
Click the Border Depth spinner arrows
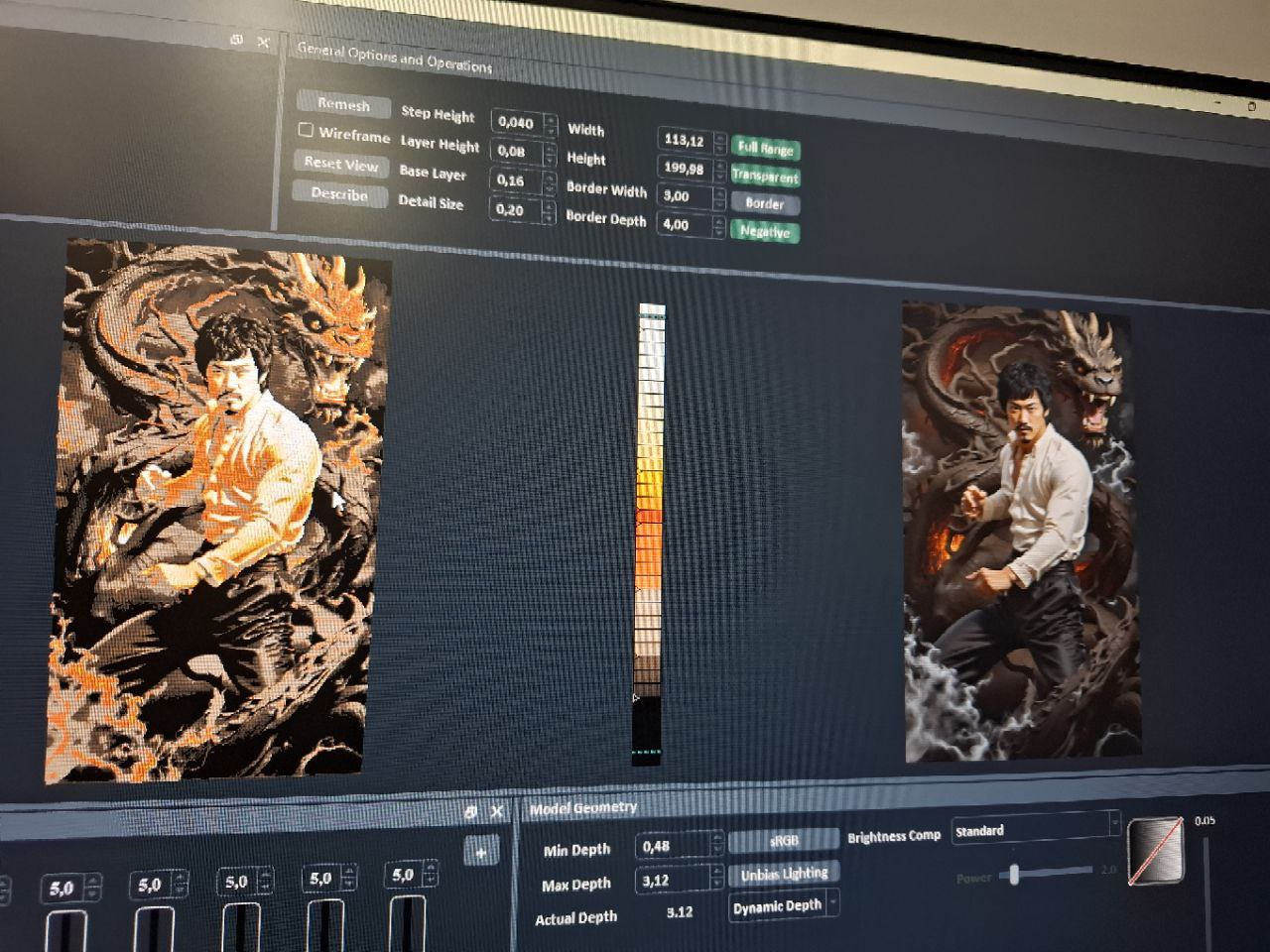tap(719, 226)
